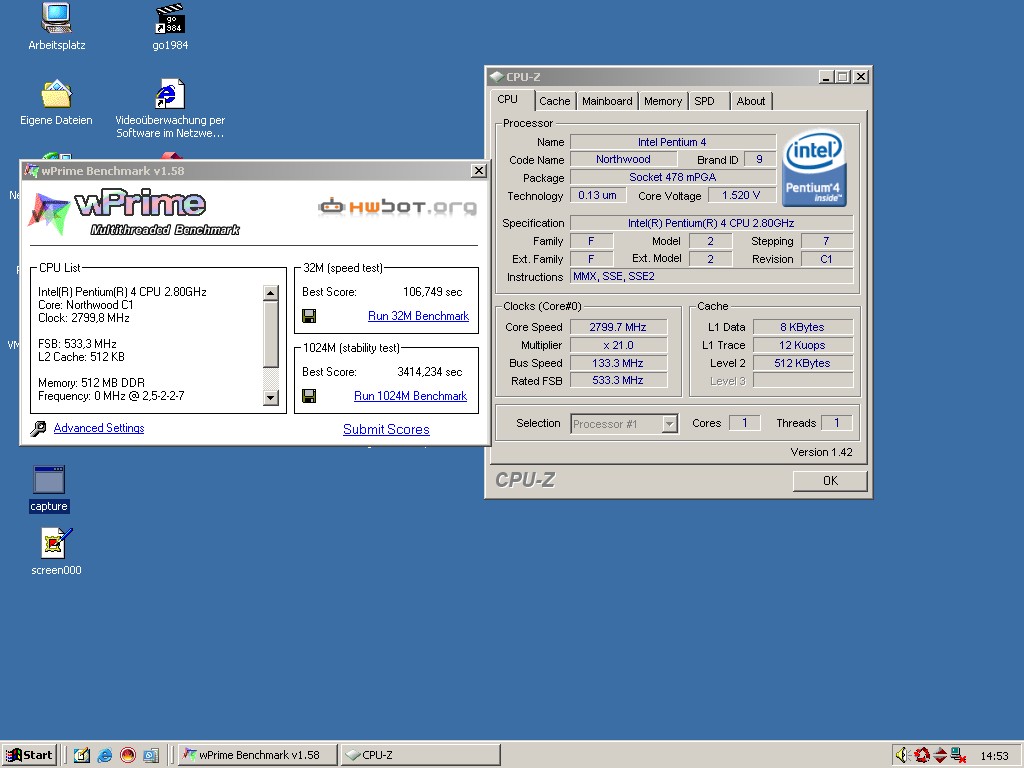Click the first quick launch notepad icon
This screenshot has width=1024, height=768.
point(82,755)
